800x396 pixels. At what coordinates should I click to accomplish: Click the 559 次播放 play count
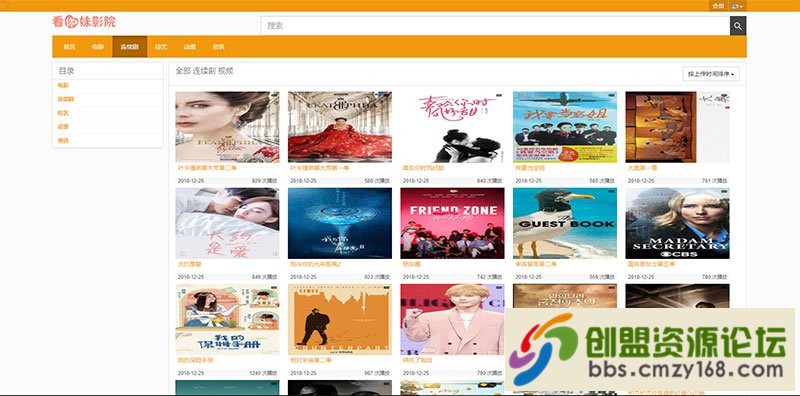click(602, 277)
